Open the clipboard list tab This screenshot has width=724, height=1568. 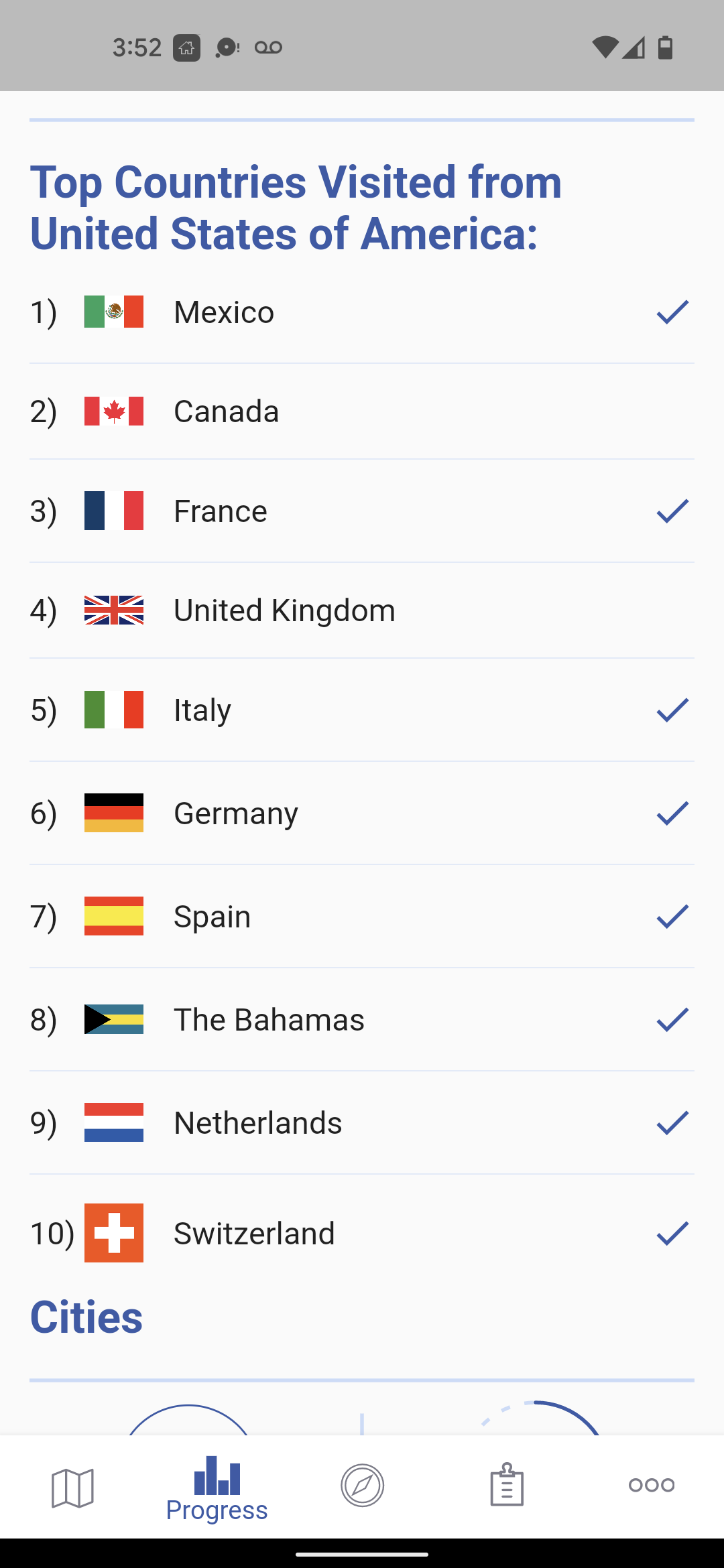click(x=507, y=1485)
